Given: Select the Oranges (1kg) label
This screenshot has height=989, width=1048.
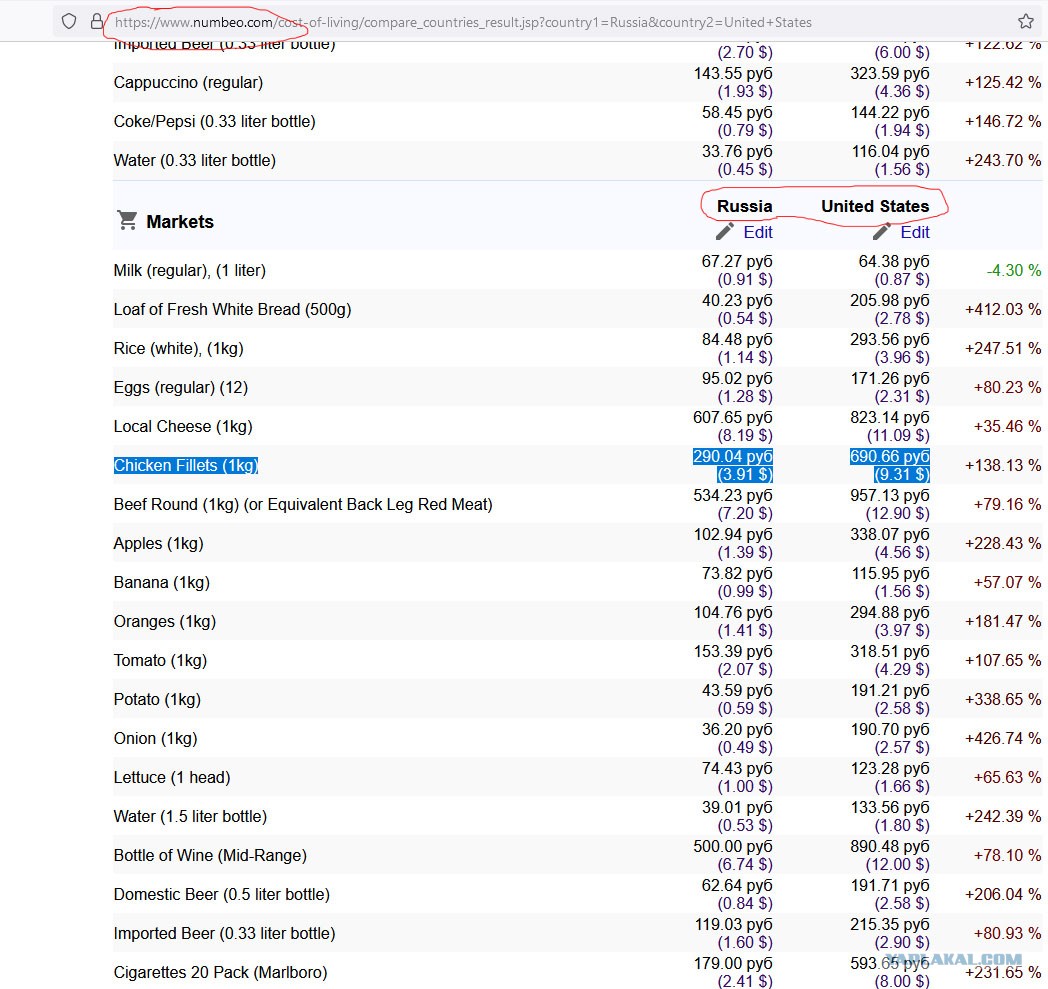Looking at the screenshot, I should (x=165, y=621).
